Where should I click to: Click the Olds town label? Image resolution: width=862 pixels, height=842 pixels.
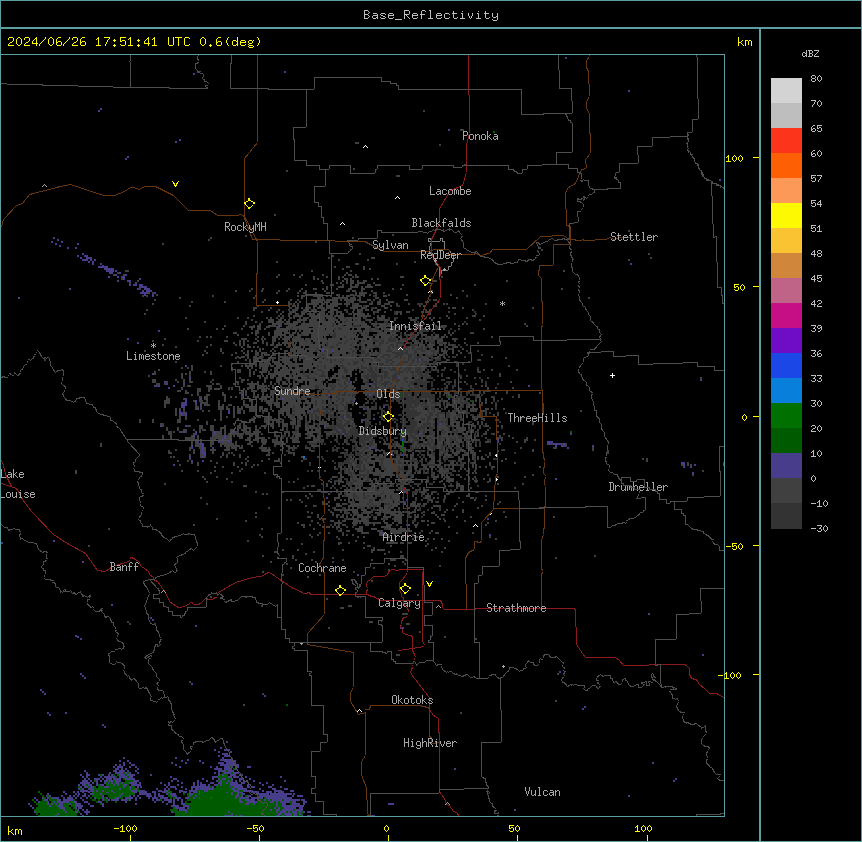coord(388,394)
